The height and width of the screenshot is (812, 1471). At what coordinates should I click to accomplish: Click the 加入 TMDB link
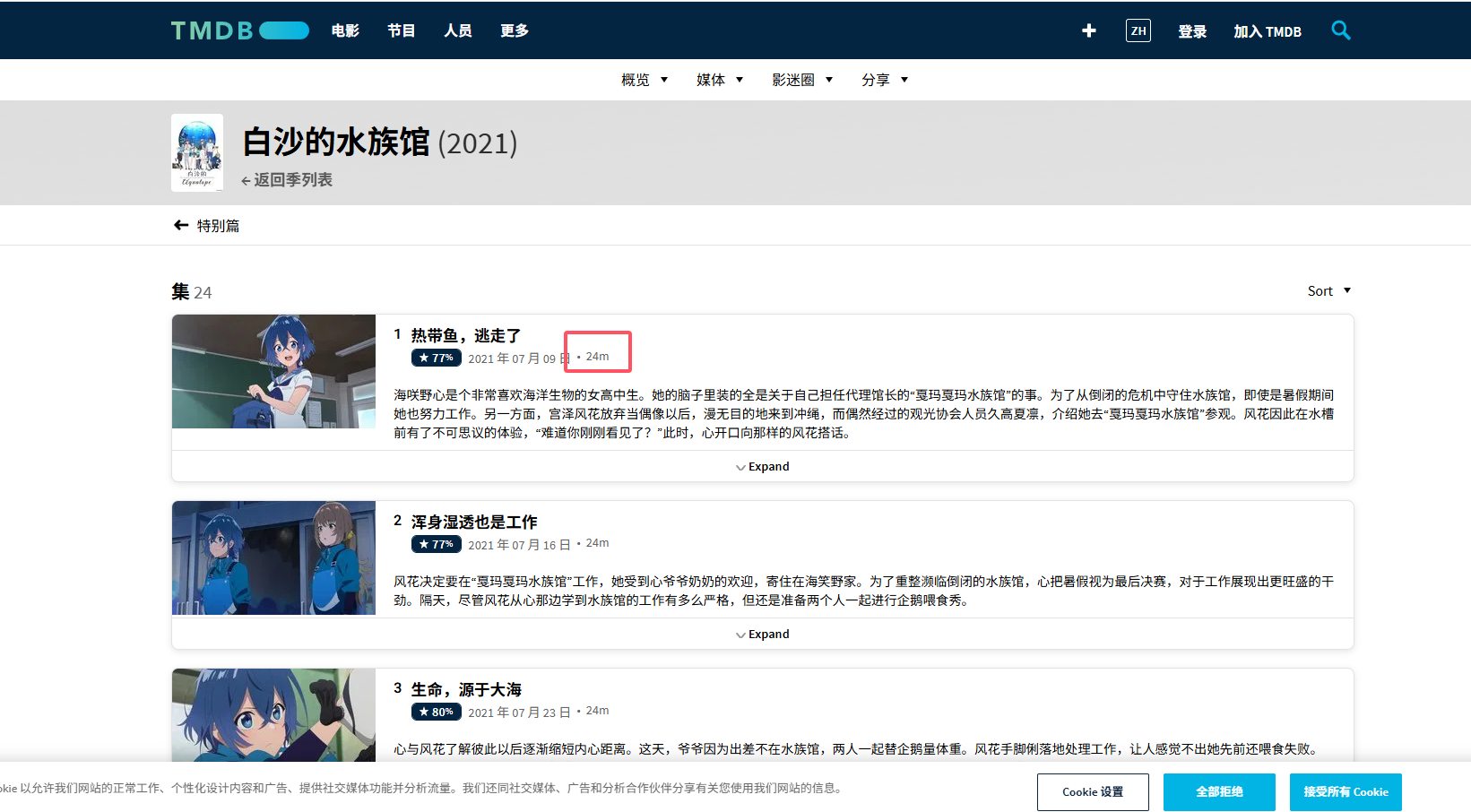[x=1268, y=31]
